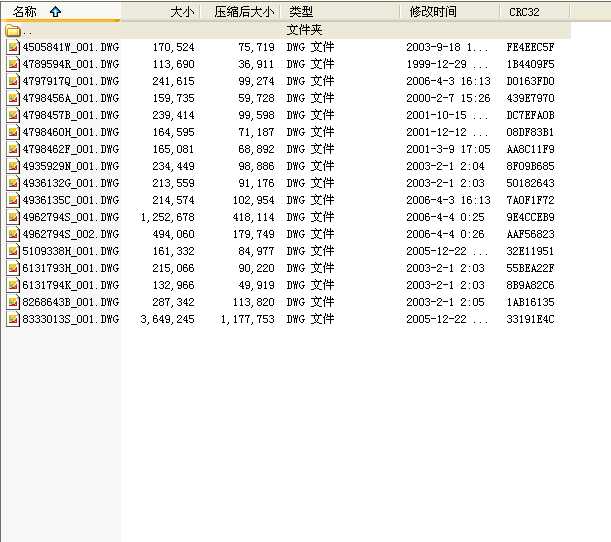Click size value 170,524

173,48
